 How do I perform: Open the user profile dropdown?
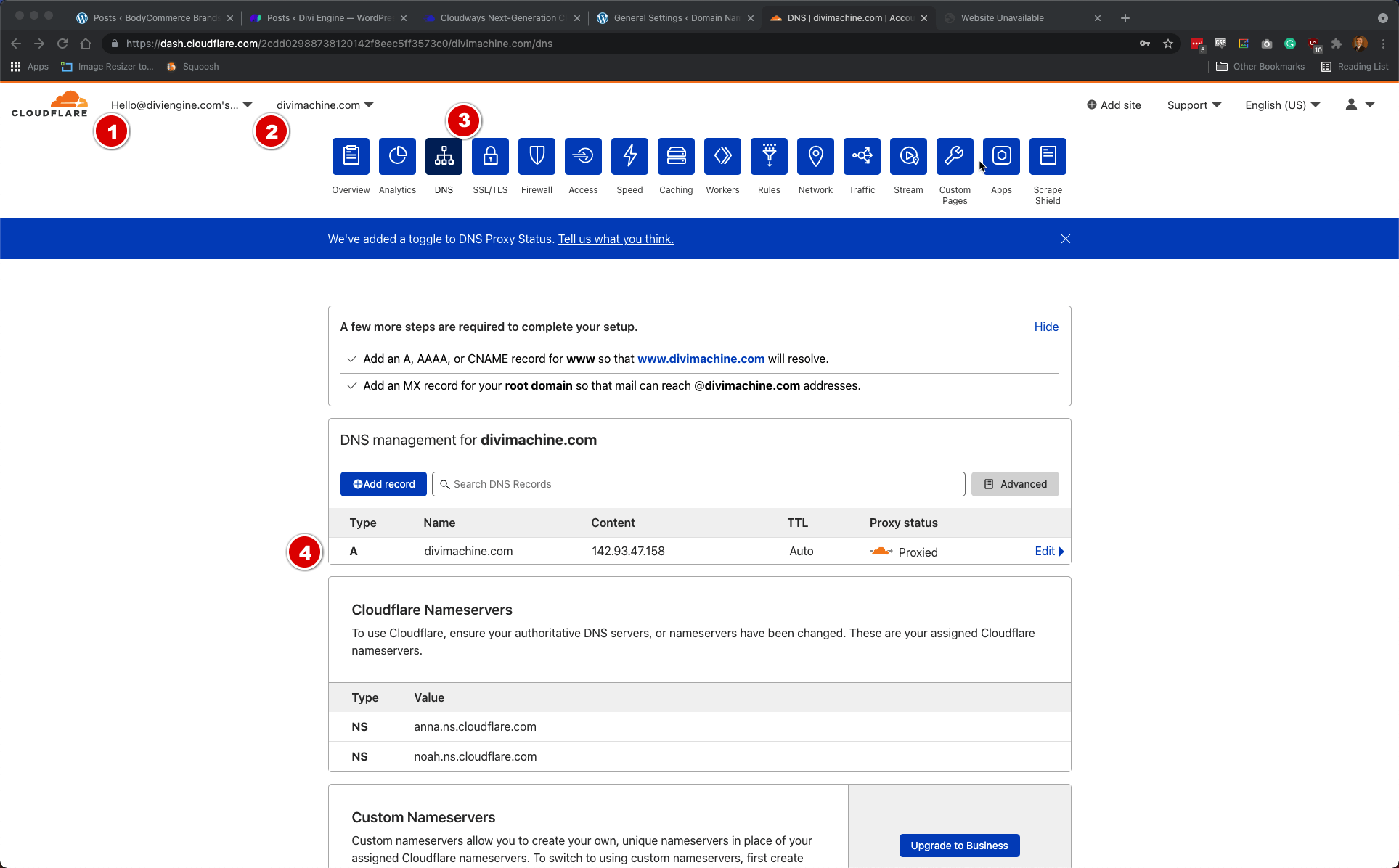click(1360, 105)
